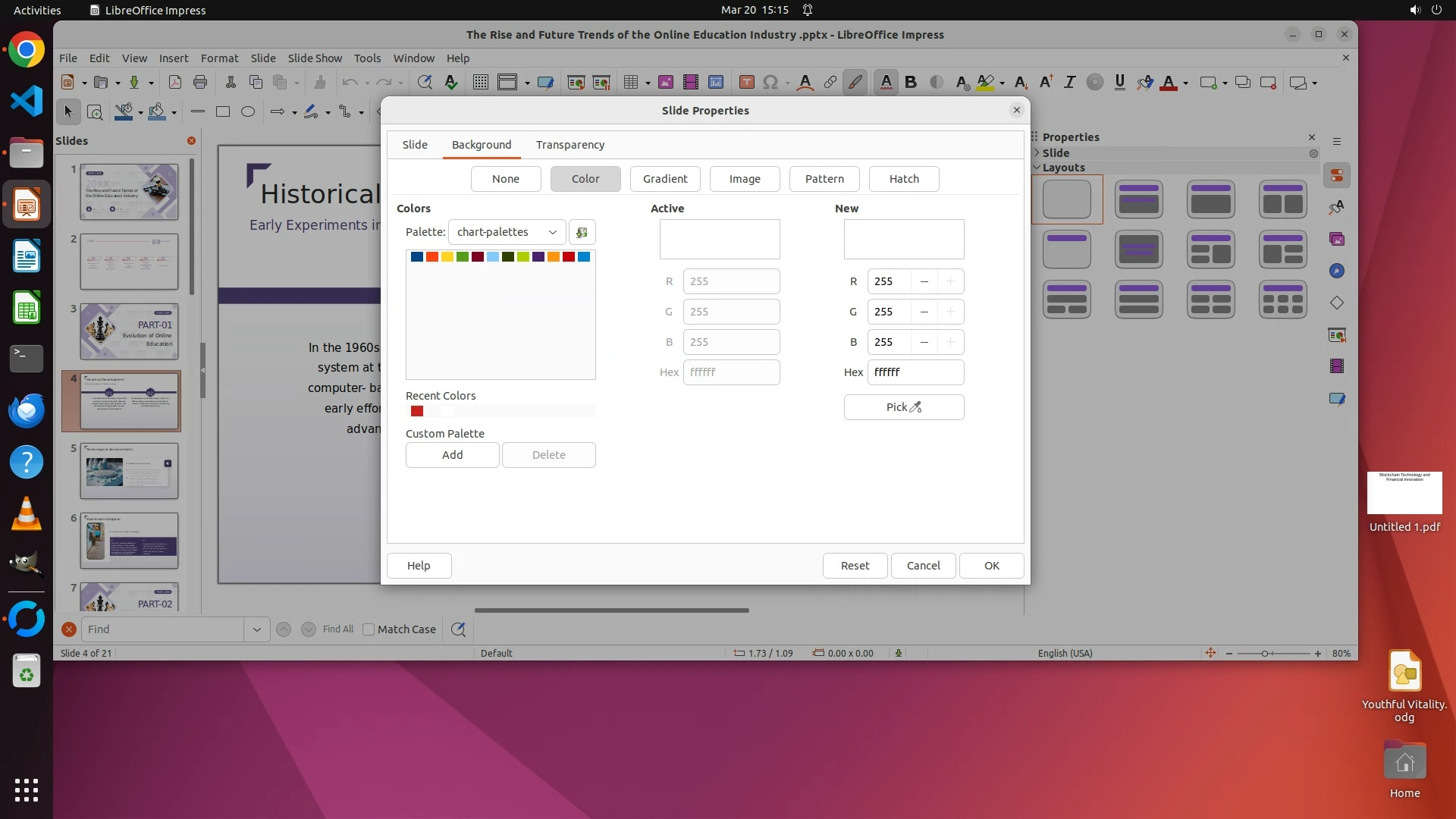Click the Insert Special Character omega icon

pyautogui.click(x=770, y=83)
